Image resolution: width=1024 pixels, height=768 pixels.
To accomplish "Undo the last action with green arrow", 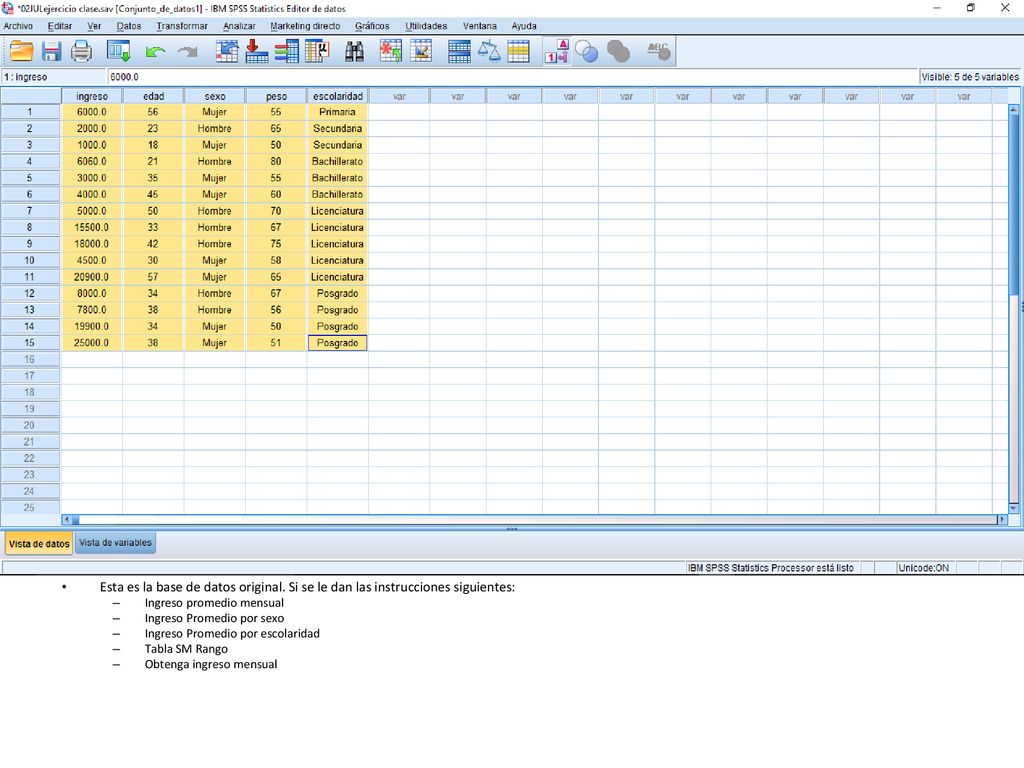I will coord(155,52).
